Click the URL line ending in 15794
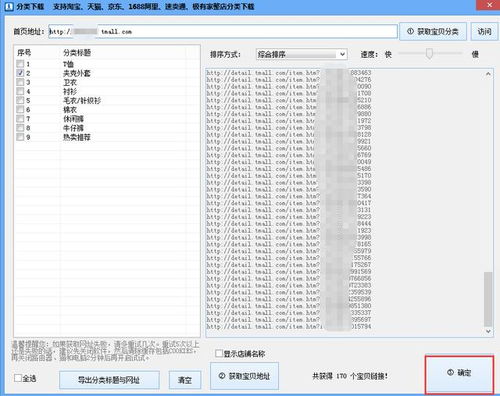Screen dimensions: 500x396 (x=289, y=326)
